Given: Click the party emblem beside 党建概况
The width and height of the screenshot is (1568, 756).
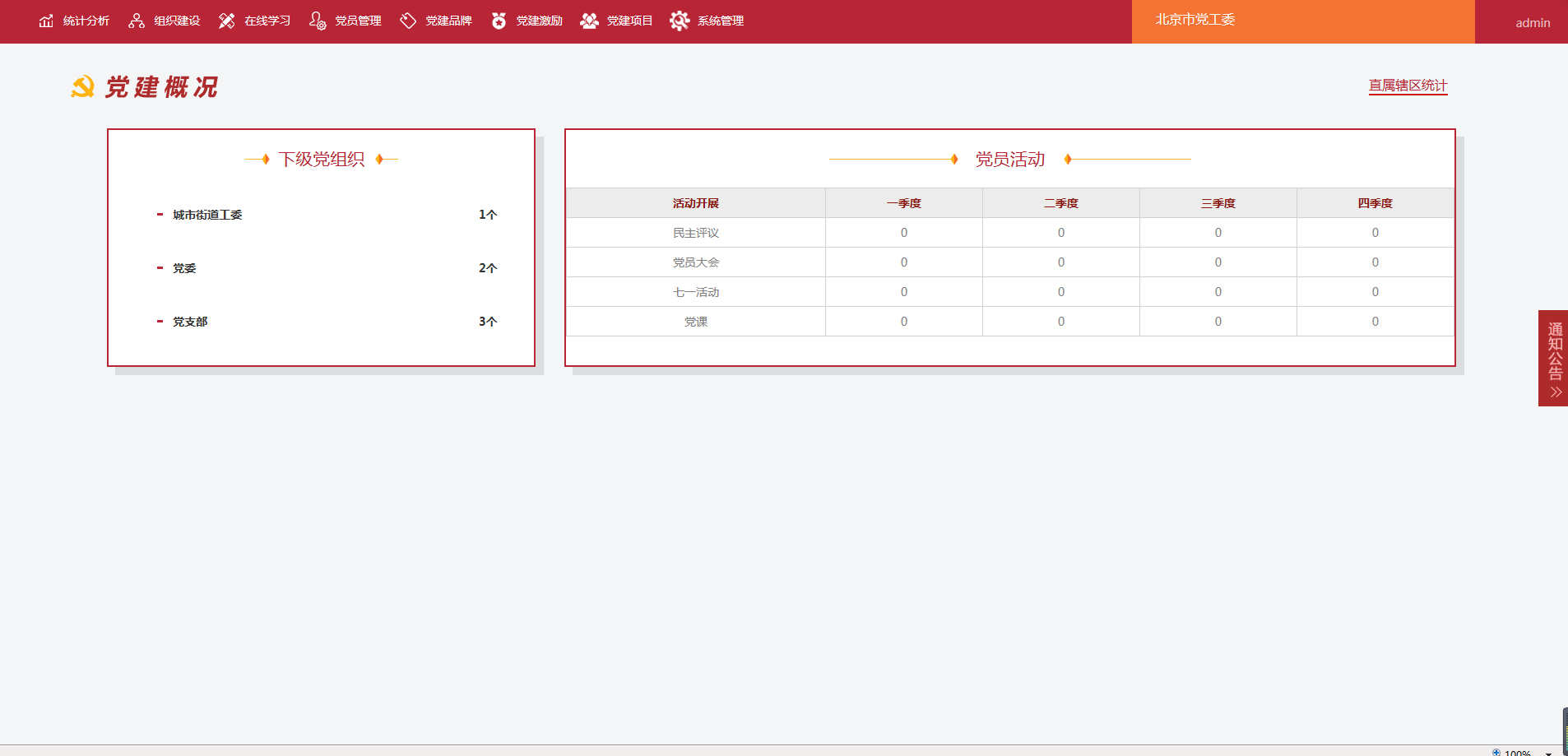Looking at the screenshot, I should coord(82,86).
